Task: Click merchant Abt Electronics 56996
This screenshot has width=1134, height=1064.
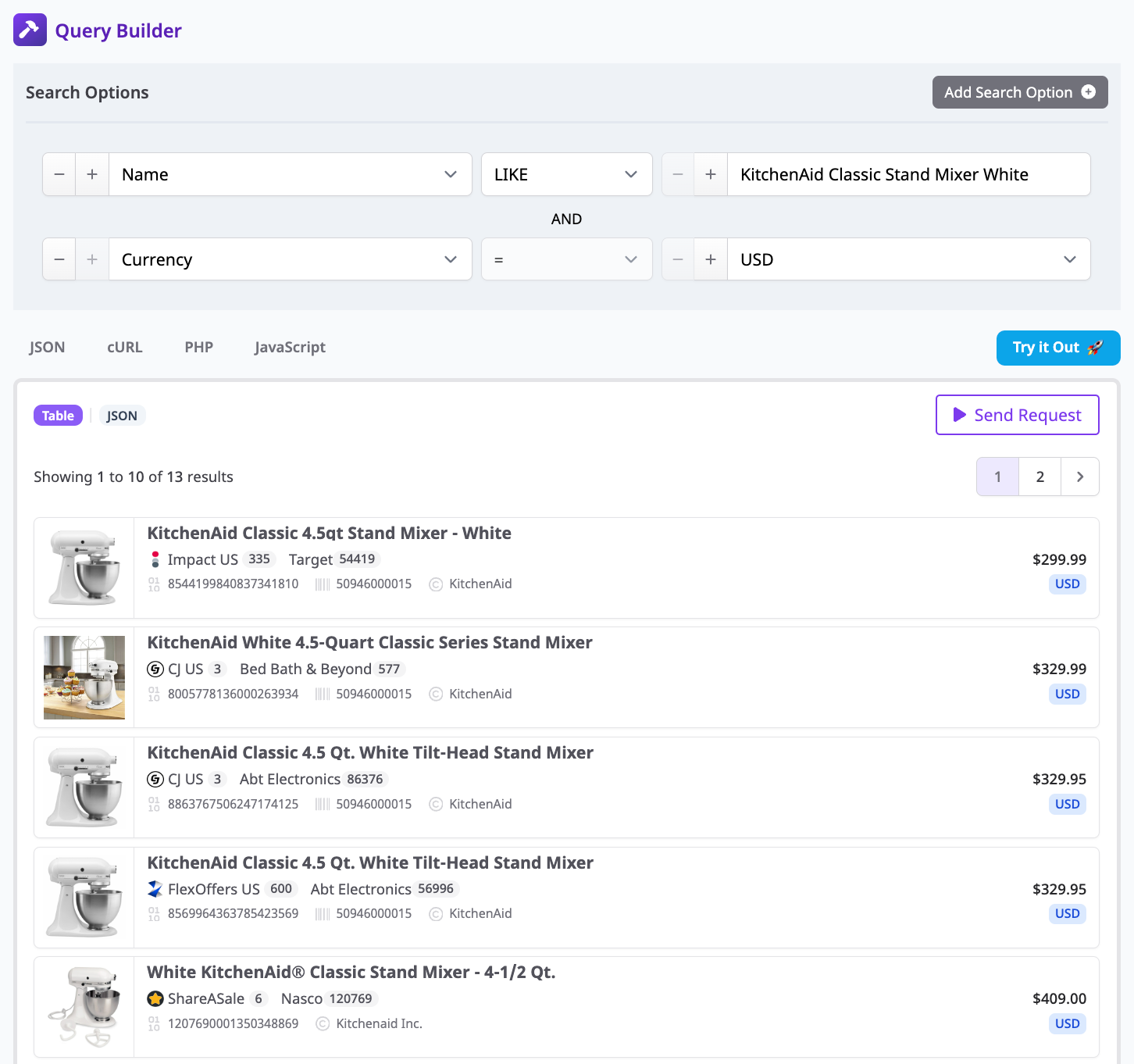Action: click(x=385, y=889)
